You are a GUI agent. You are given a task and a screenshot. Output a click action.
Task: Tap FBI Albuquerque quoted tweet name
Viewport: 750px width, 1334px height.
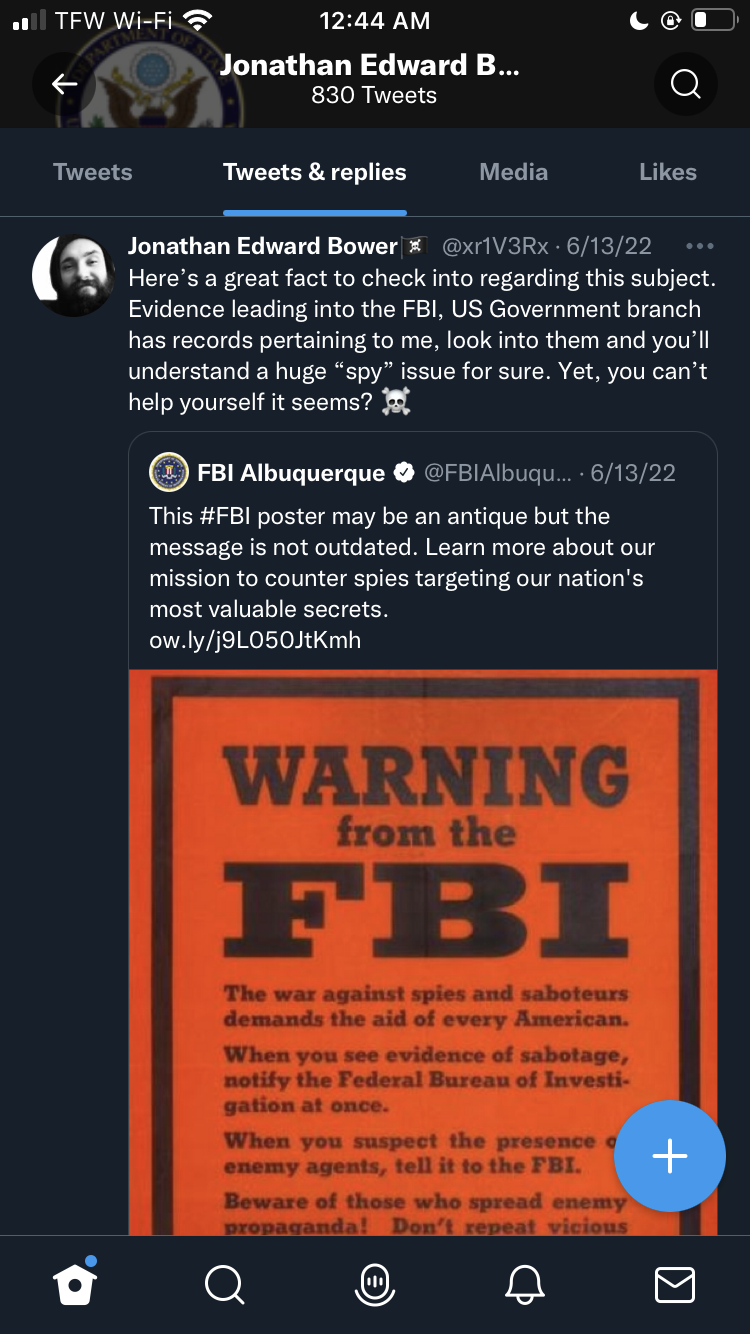pos(291,473)
